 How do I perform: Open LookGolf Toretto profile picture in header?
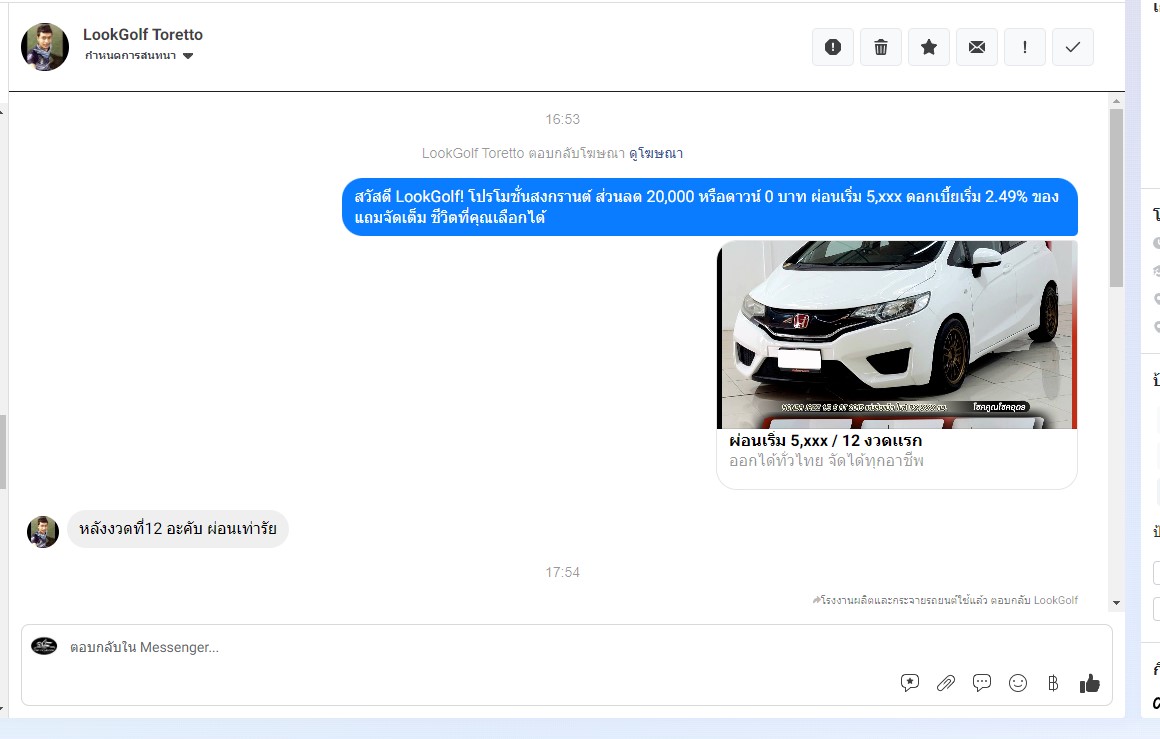tap(45, 47)
